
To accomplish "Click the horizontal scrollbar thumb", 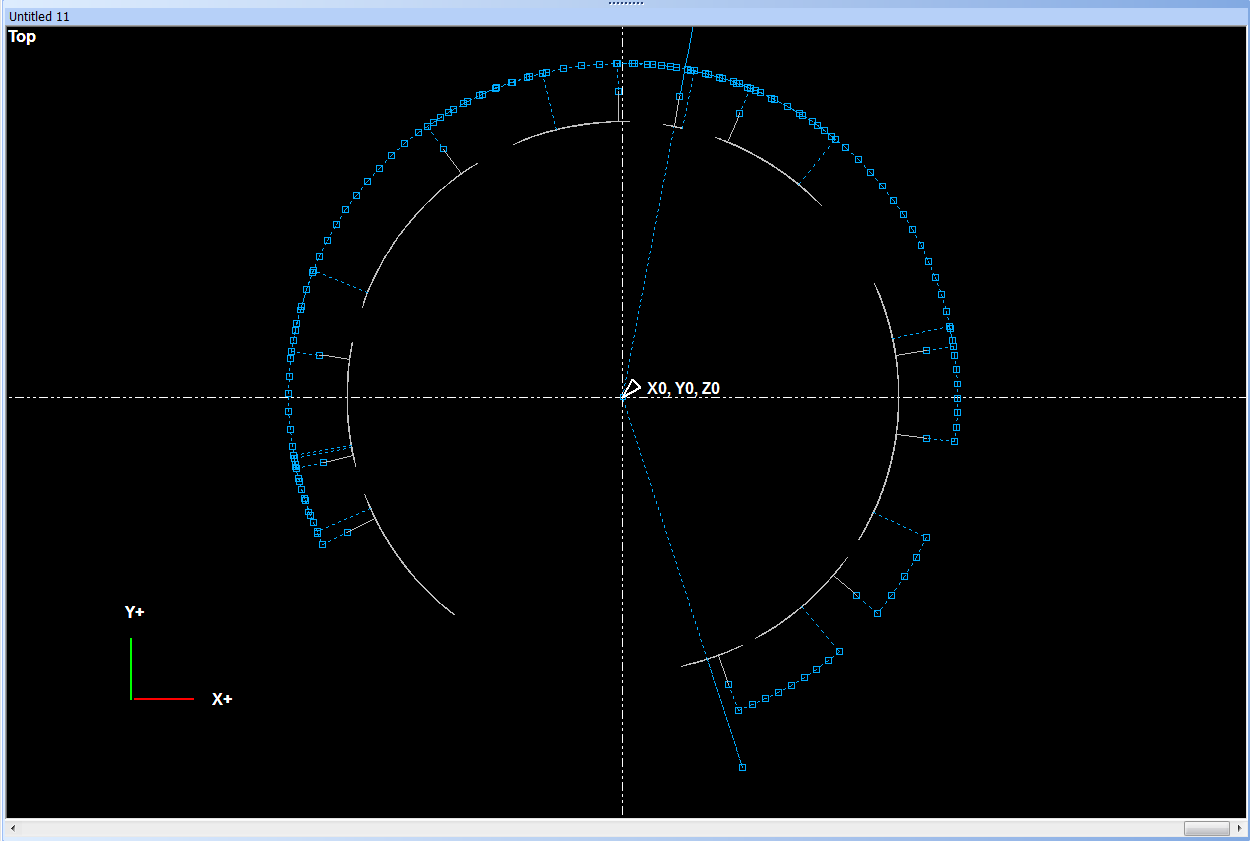I will point(1206,828).
